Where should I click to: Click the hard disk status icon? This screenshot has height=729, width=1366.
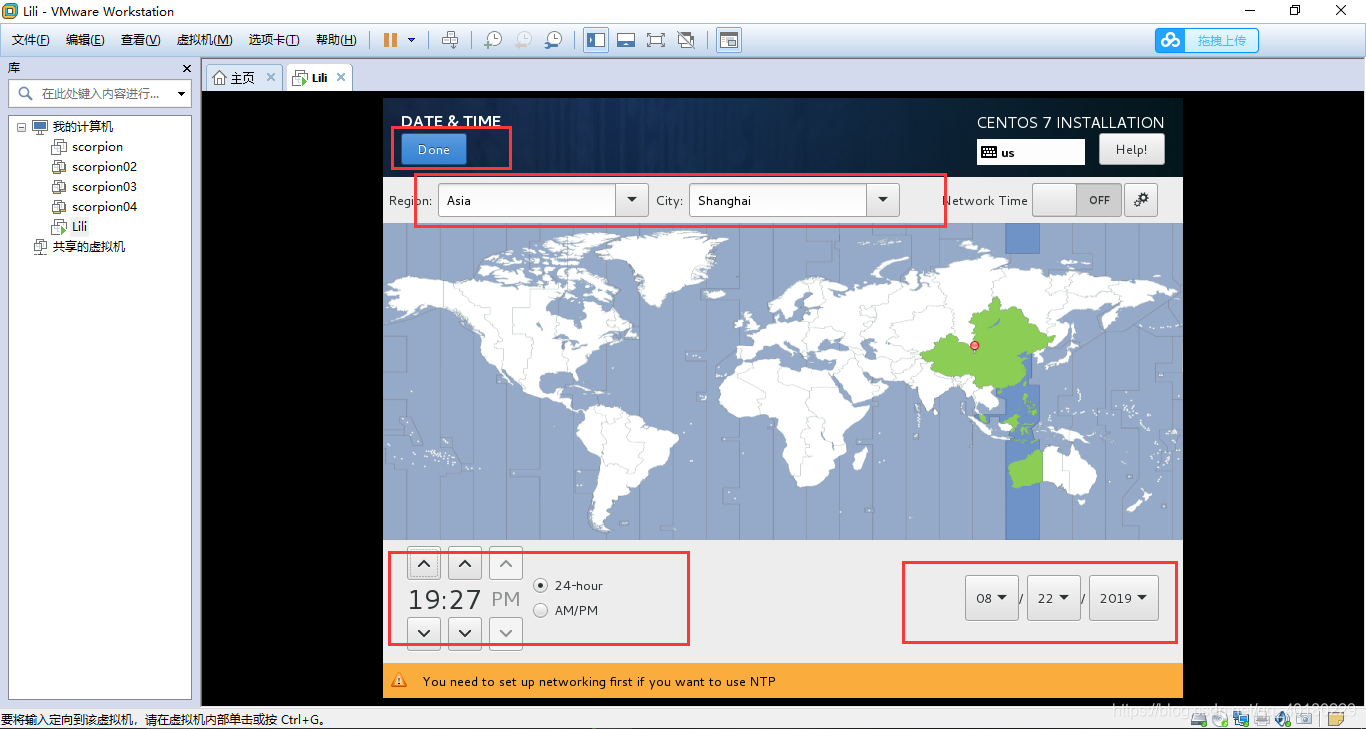[x=1198, y=718]
